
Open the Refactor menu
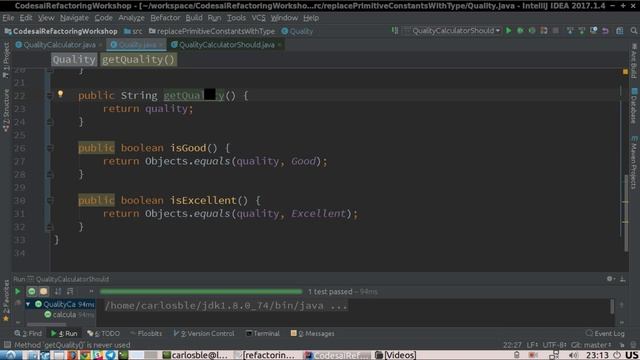tap(165, 18)
